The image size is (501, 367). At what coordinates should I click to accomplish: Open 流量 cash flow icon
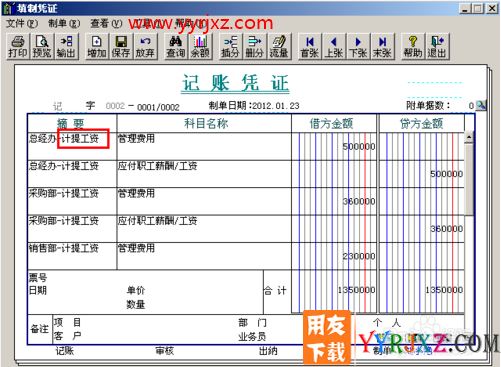click(x=279, y=46)
